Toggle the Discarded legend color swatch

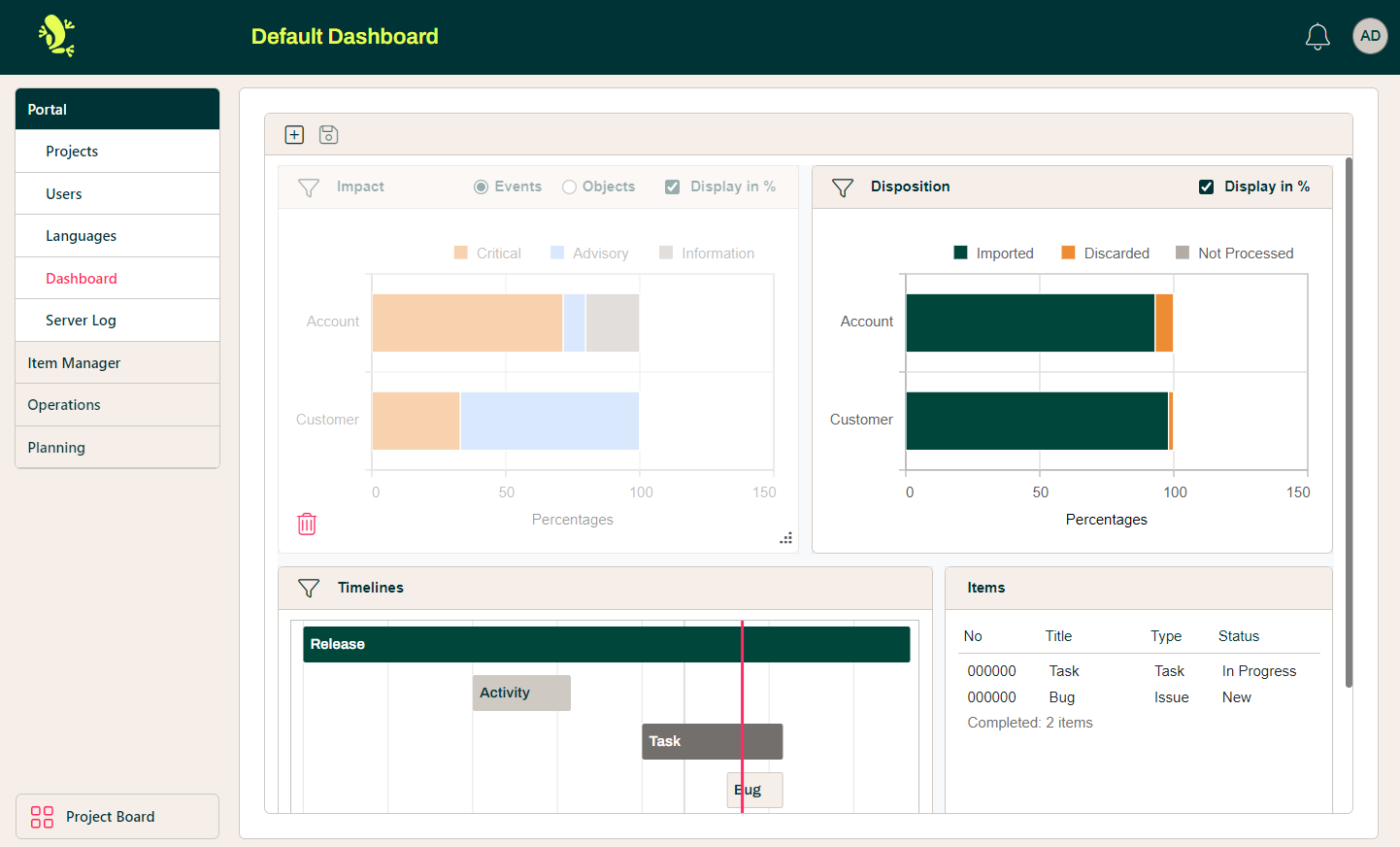point(1068,254)
